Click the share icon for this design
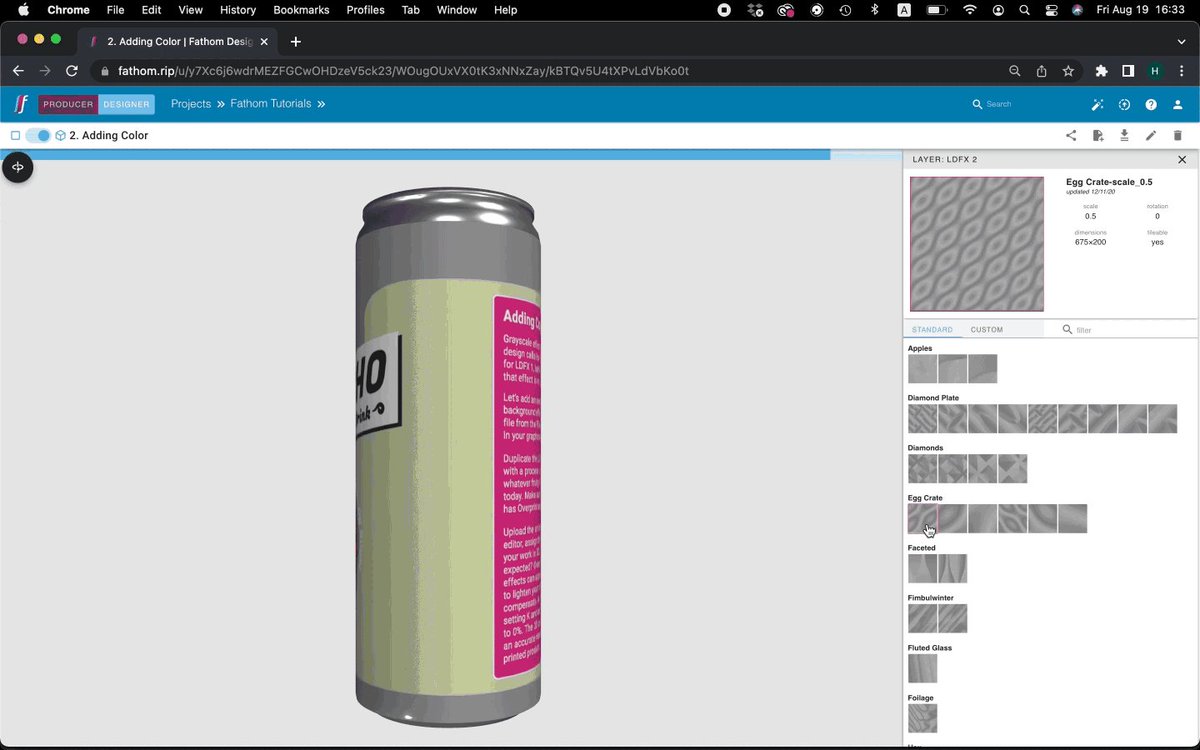This screenshot has height=750, width=1200. coord(1071,136)
